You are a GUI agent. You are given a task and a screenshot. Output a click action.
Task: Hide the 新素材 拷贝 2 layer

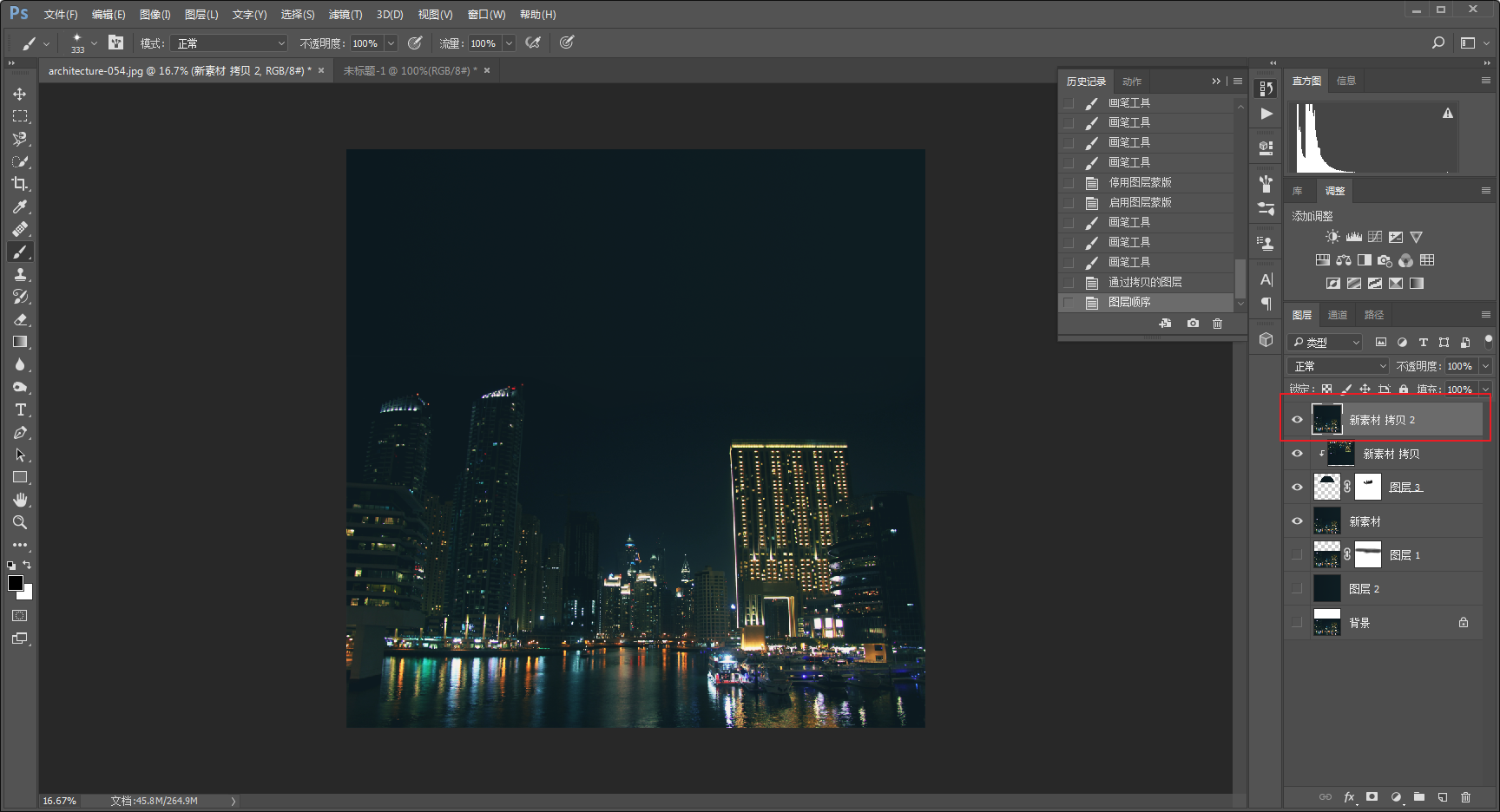click(x=1298, y=420)
